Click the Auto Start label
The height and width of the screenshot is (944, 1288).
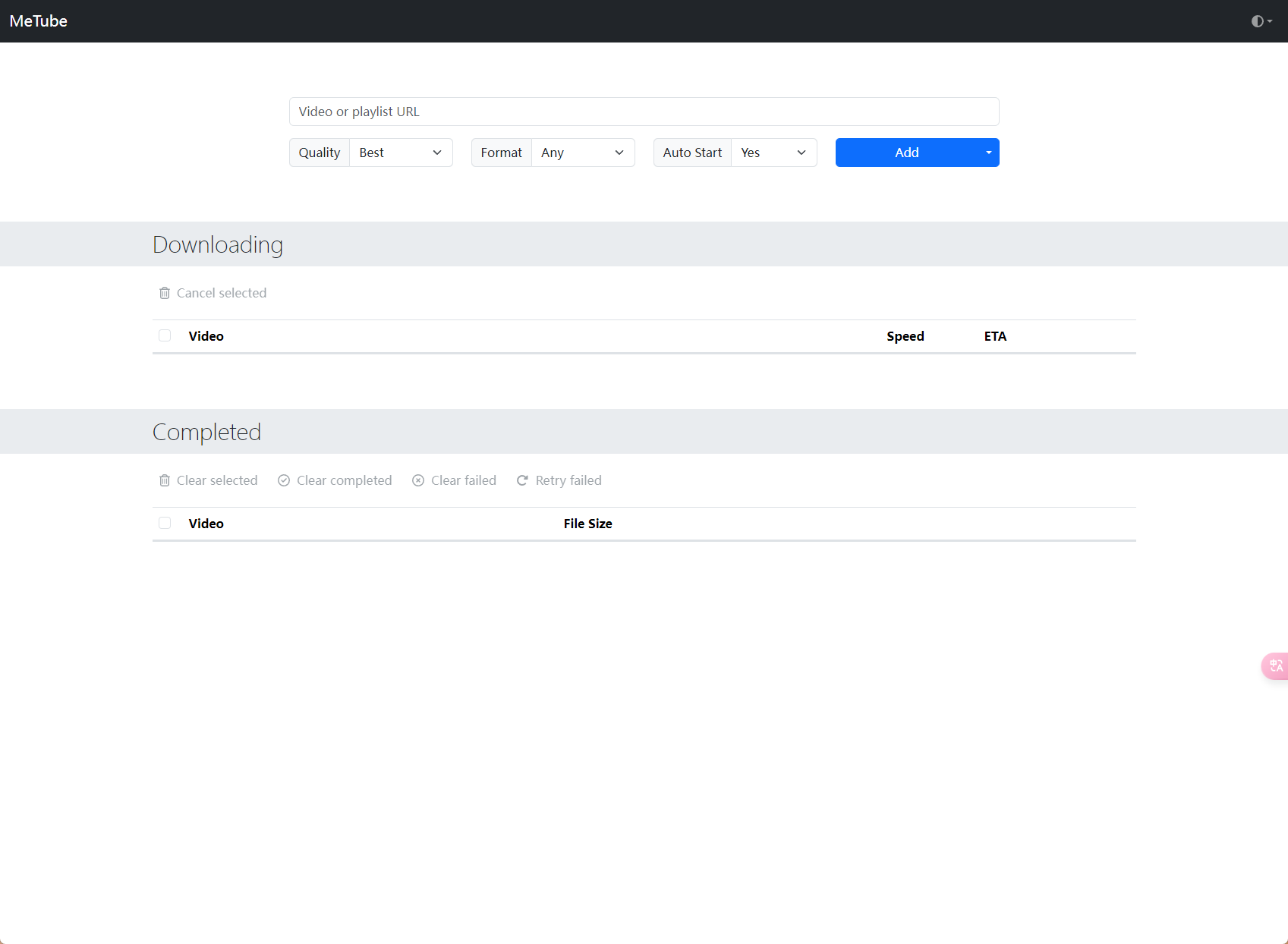click(x=692, y=153)
